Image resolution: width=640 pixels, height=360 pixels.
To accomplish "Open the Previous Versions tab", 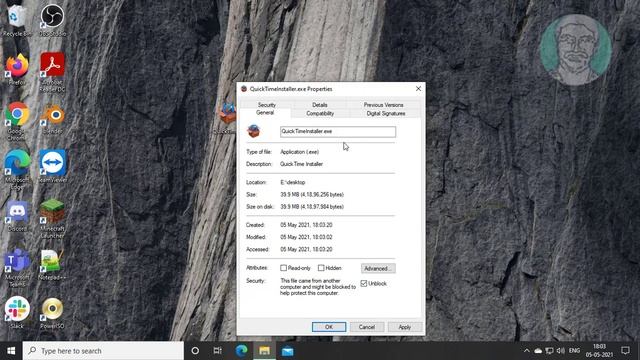I will click(384, 105).
